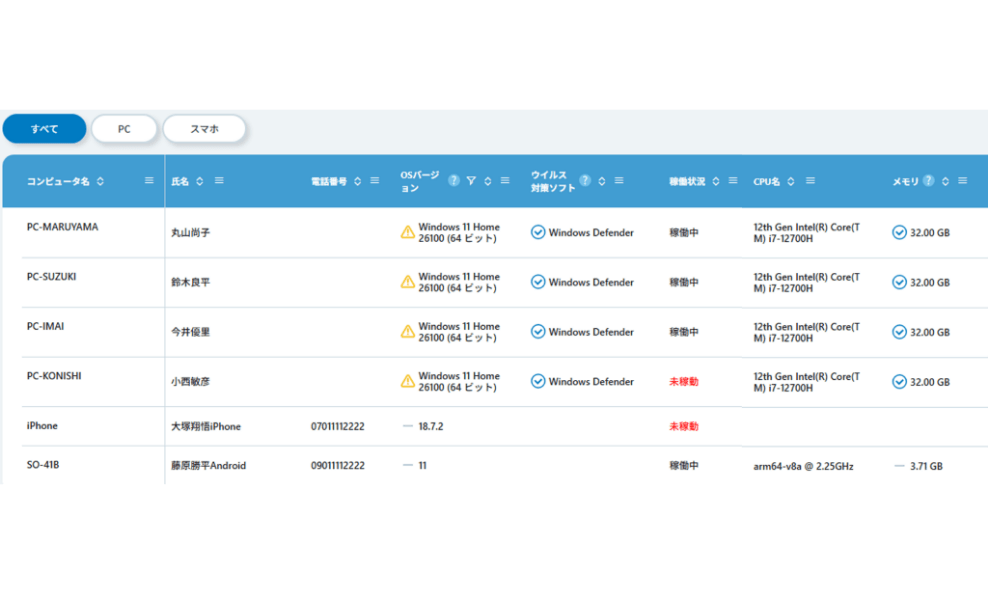Click user name 丸山尚子

190,233
